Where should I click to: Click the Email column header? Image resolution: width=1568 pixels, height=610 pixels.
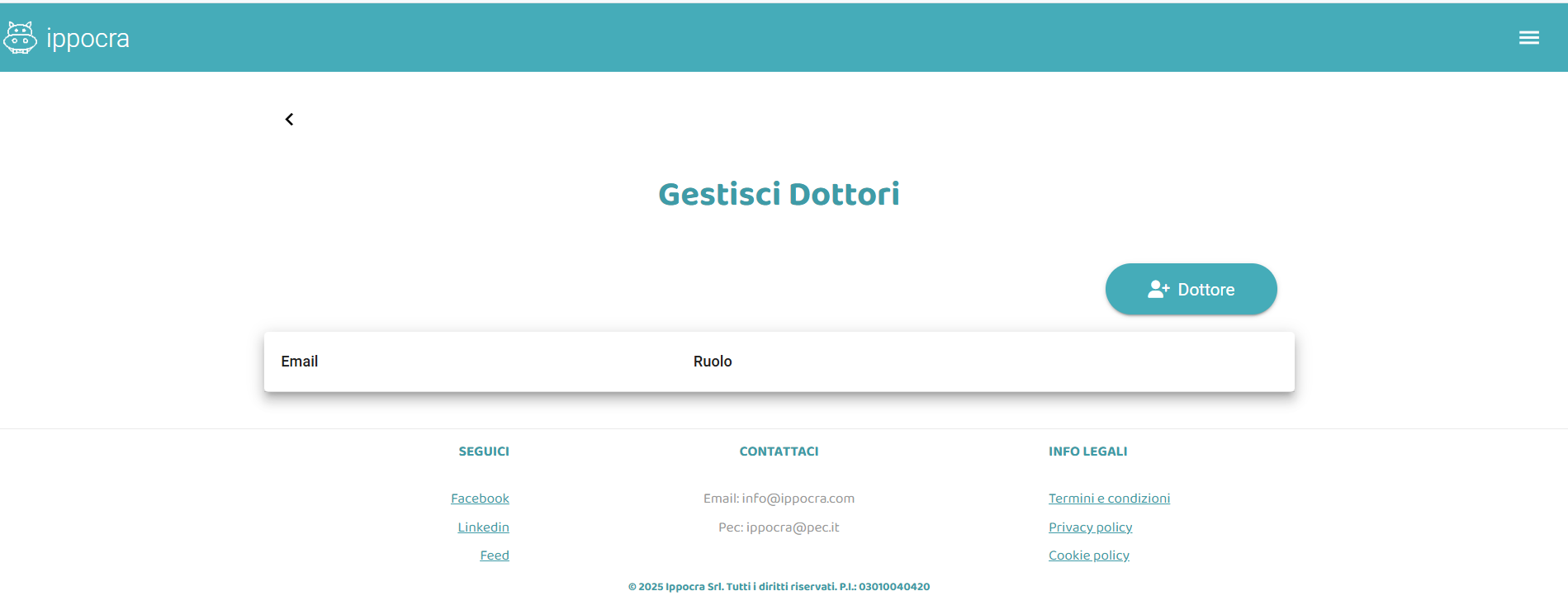299,362
